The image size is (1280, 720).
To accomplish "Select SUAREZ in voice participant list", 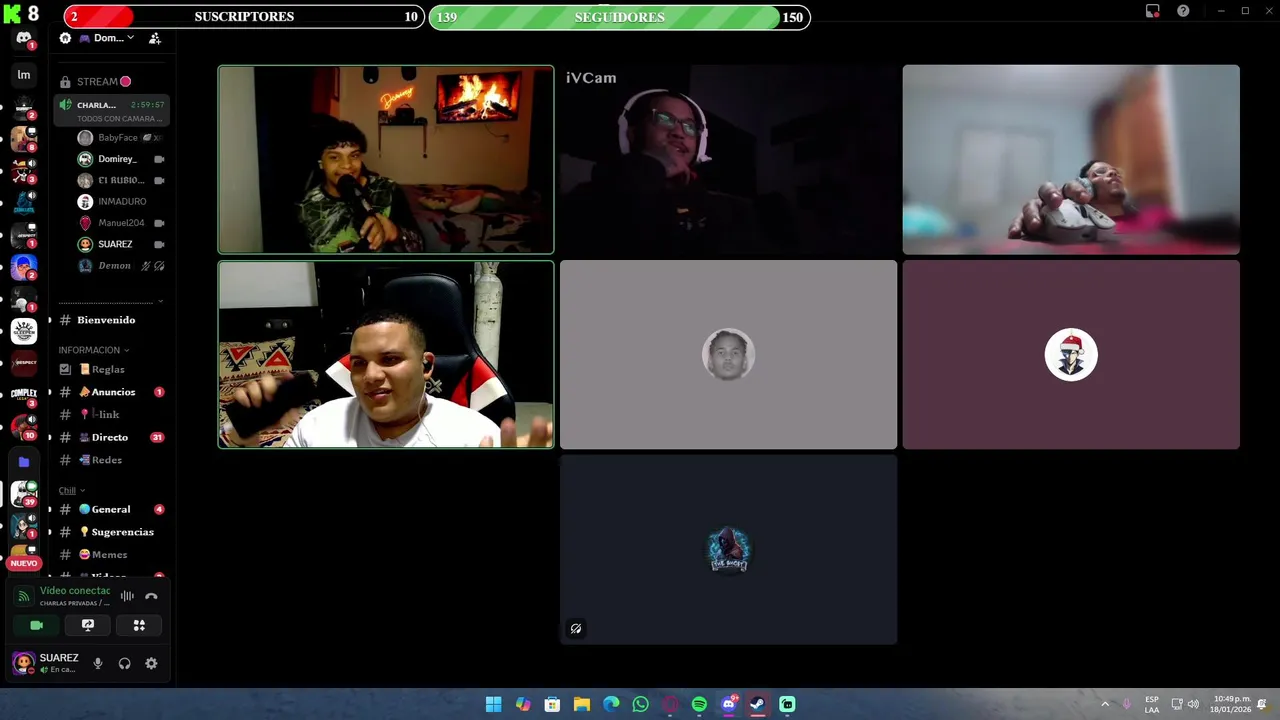I will click(121, 244).
